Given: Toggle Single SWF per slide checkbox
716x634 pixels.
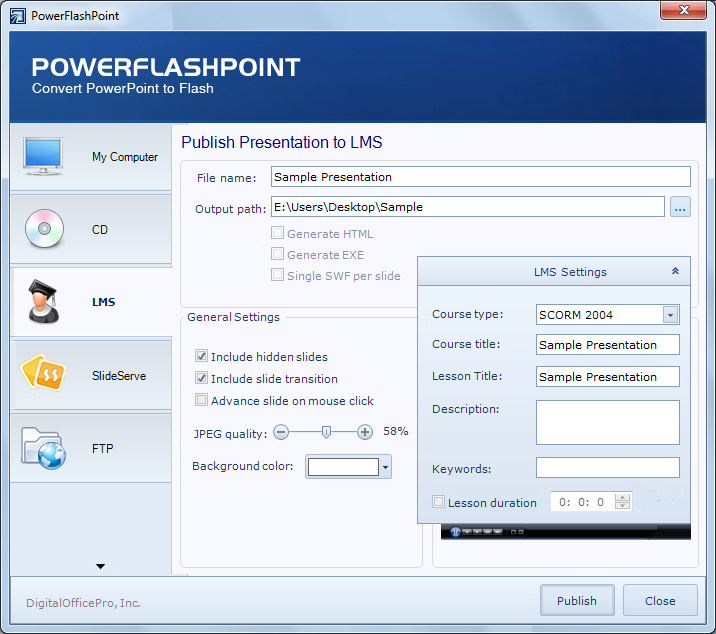Looking at the screenshot, I should coord(277,275).
